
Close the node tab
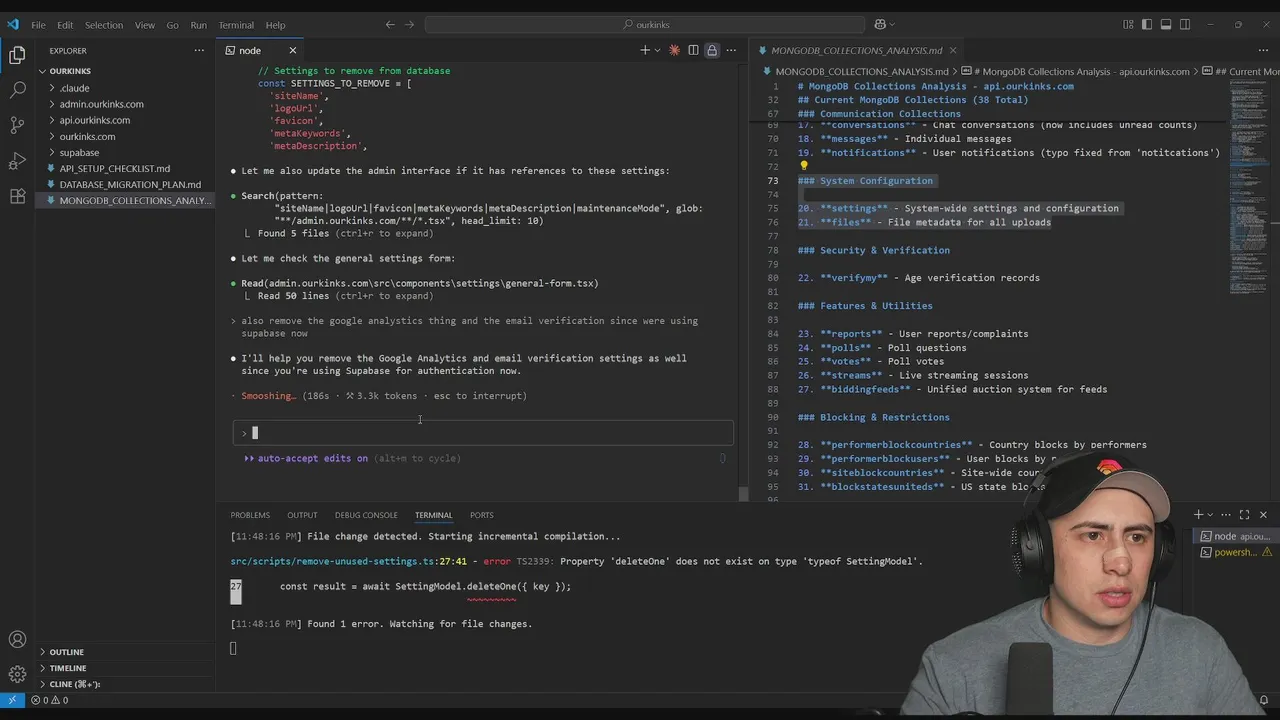(293, 50)
